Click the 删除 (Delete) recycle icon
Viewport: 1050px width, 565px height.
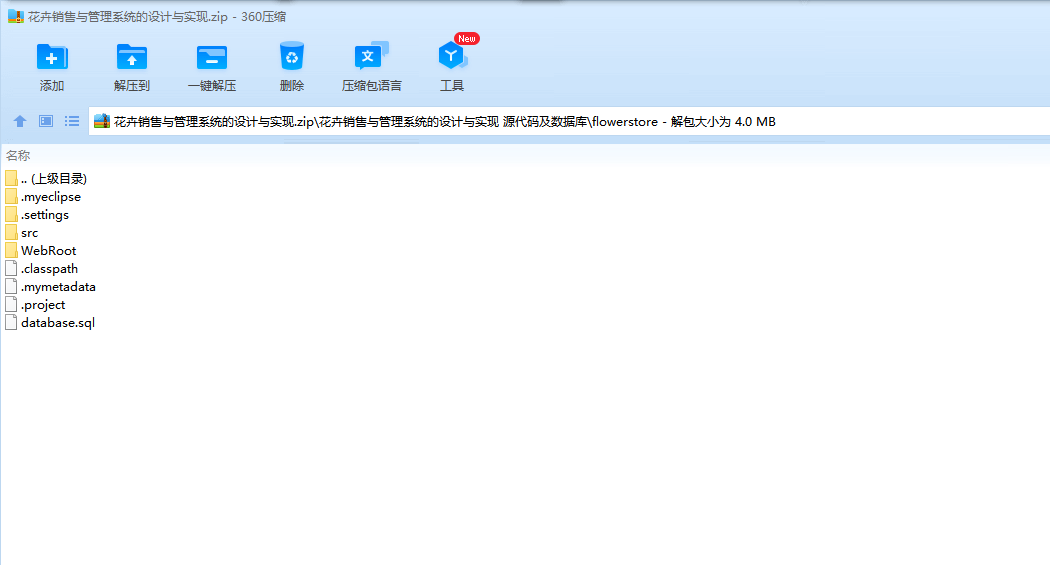[292, 57]
